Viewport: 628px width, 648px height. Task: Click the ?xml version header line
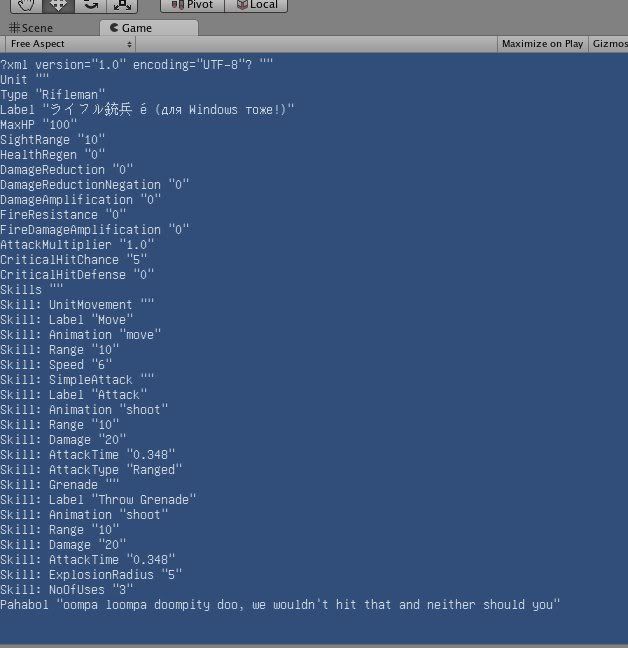click(x=136, y=65)
